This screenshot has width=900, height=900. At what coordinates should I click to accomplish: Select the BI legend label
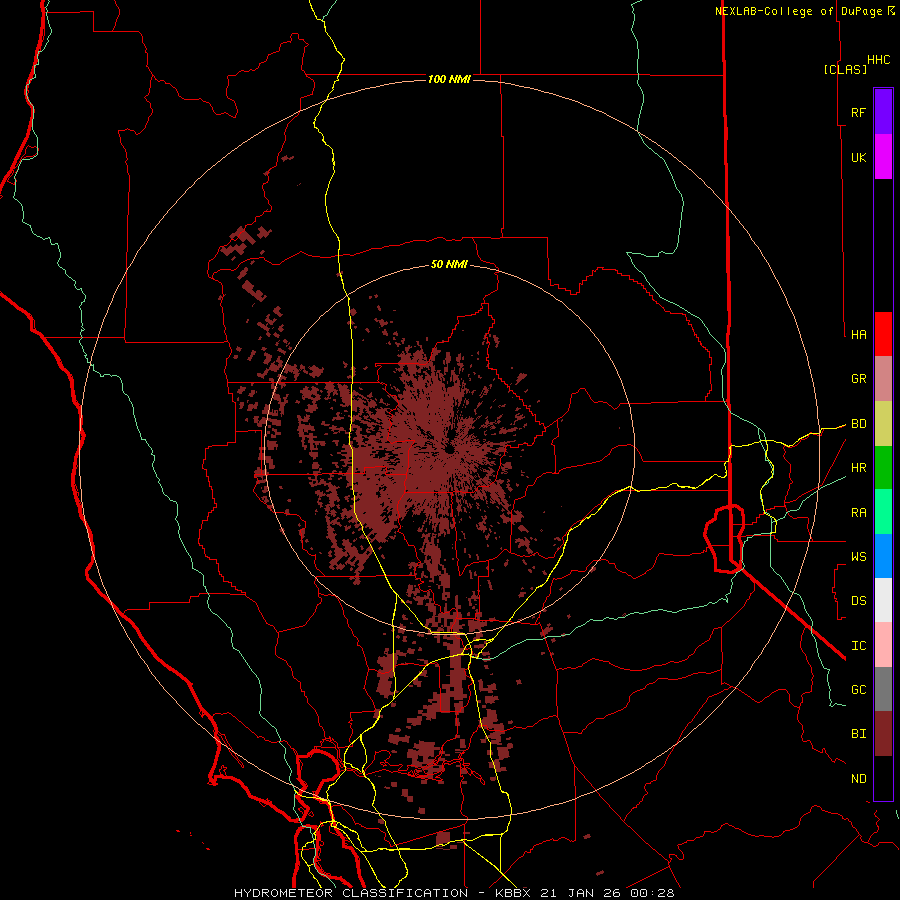(x=858, y=734)
